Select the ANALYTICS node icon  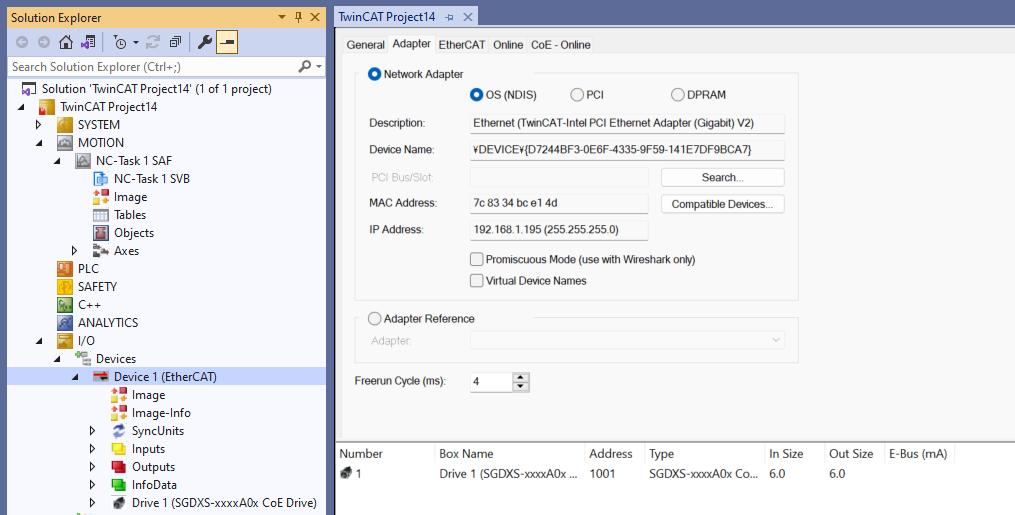[x=65, y=323]
